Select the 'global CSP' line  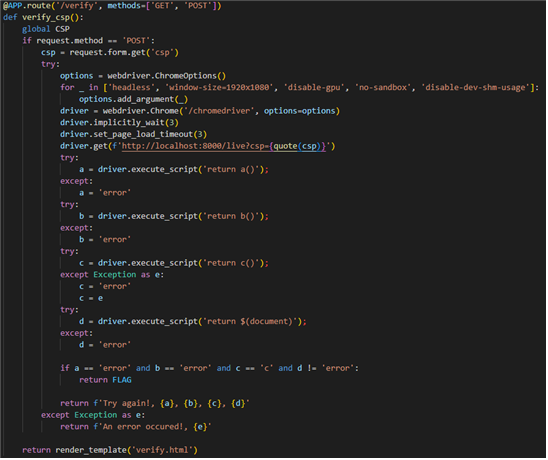pos(46,29)
